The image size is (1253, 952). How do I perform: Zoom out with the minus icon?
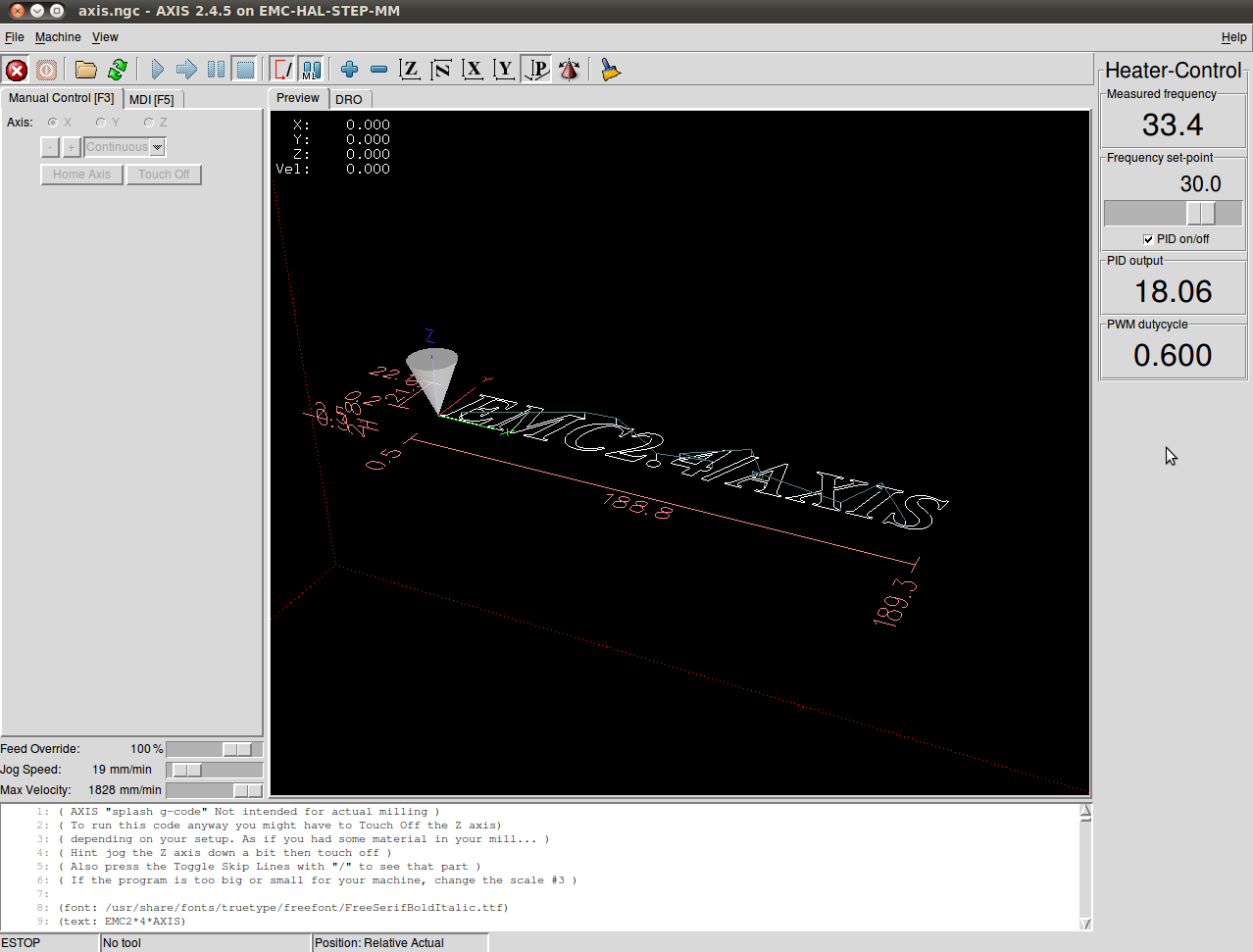pos(378,70)
